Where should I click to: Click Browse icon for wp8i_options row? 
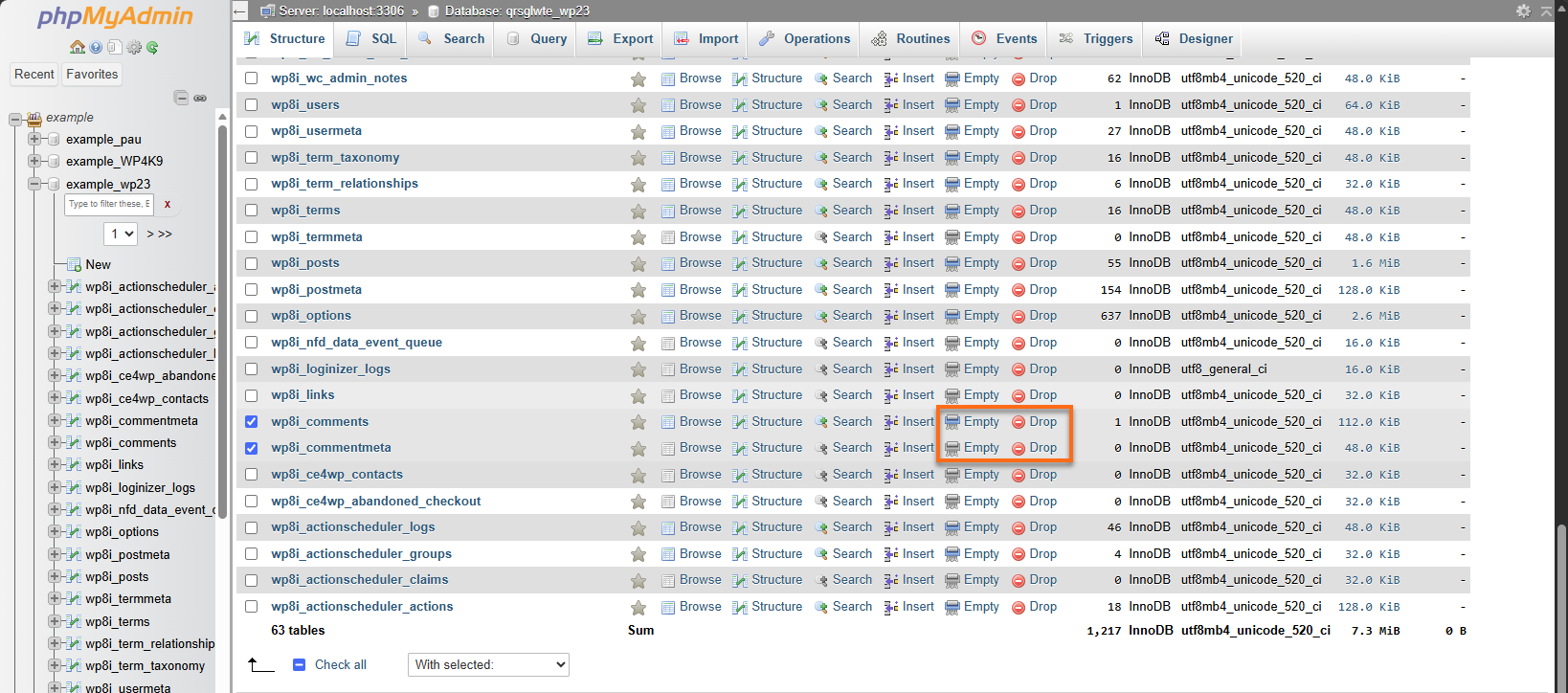pyautogui.click(x=668, y=316)
